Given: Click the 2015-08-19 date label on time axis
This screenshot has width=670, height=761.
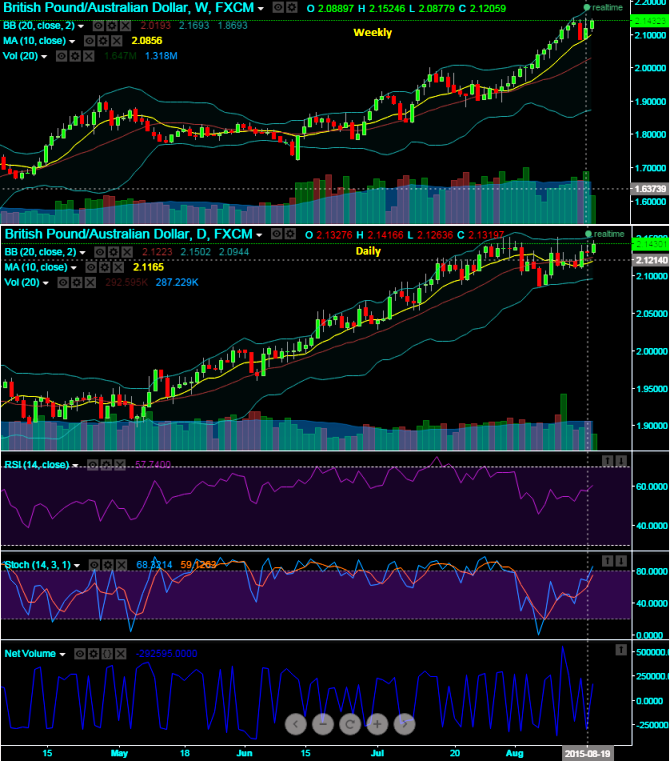Looking at the screenshot, I should (587, 754).
